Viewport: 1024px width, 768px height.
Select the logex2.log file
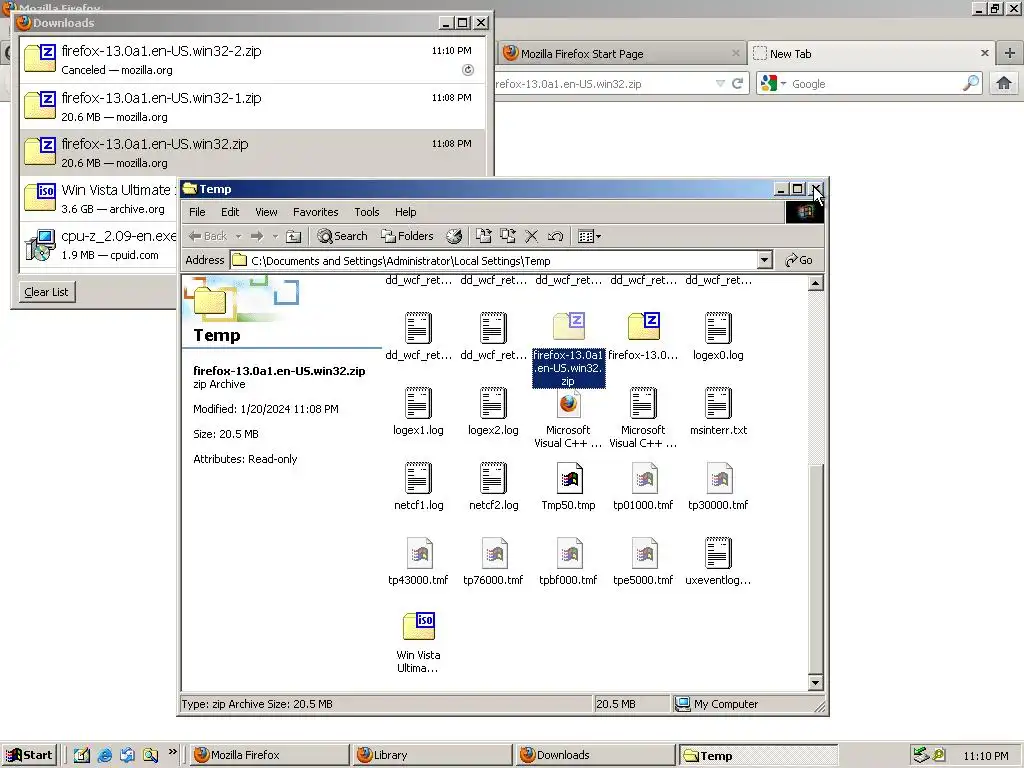coord(493,411)
